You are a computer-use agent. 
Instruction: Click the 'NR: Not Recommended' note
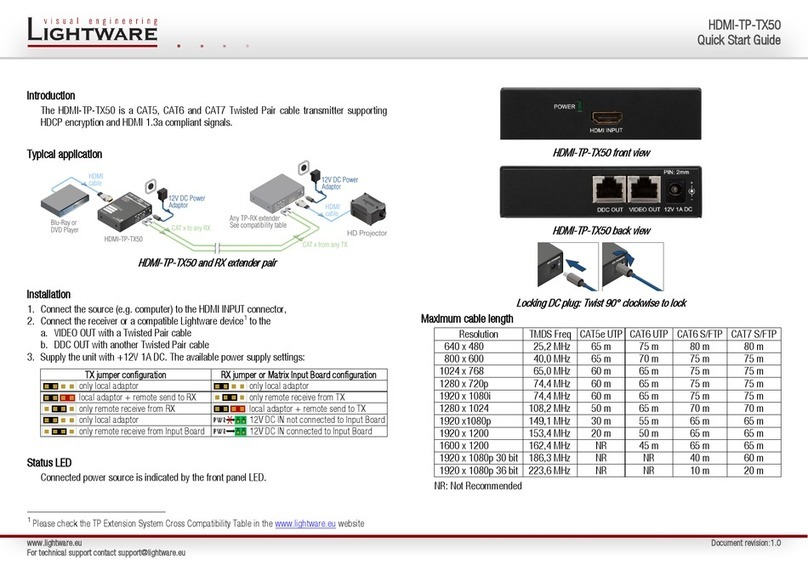(x=478, y=486)
